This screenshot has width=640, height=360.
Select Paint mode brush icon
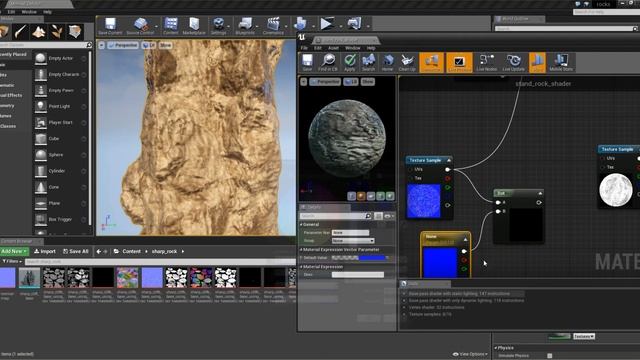(x=20, y=31)
